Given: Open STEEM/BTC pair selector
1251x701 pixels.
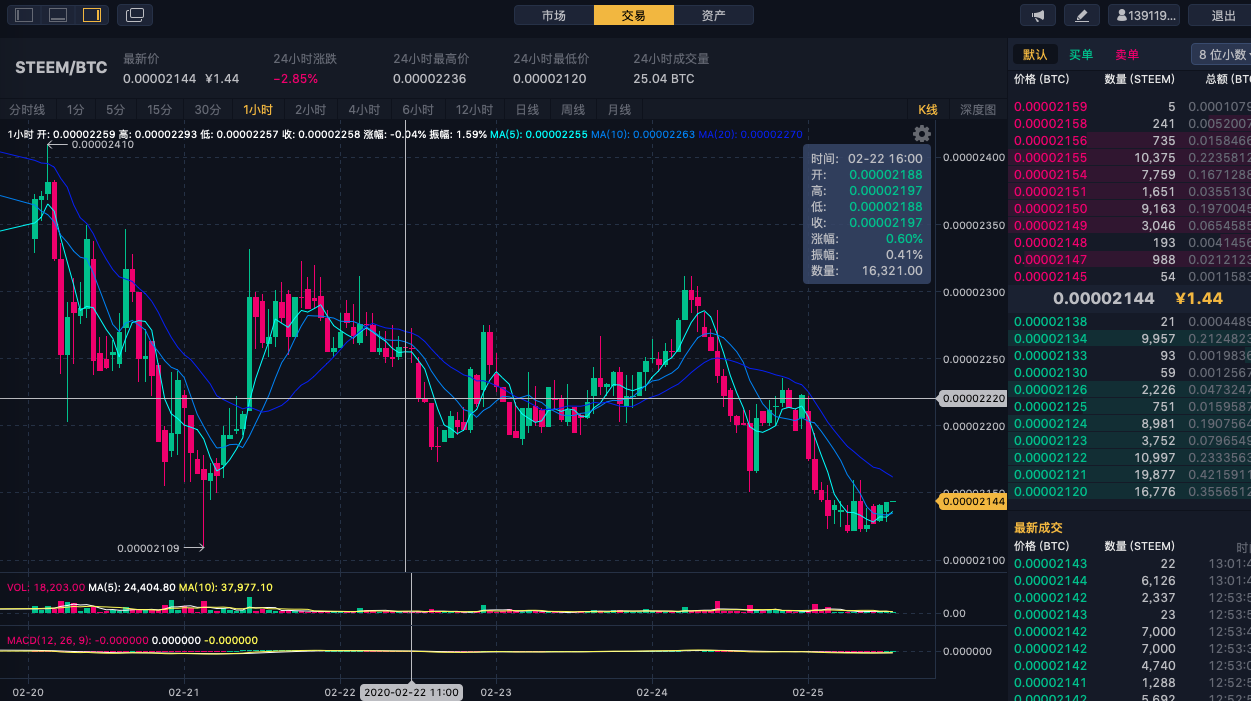Looking at the screenshot, I should [x=61, y=68].
